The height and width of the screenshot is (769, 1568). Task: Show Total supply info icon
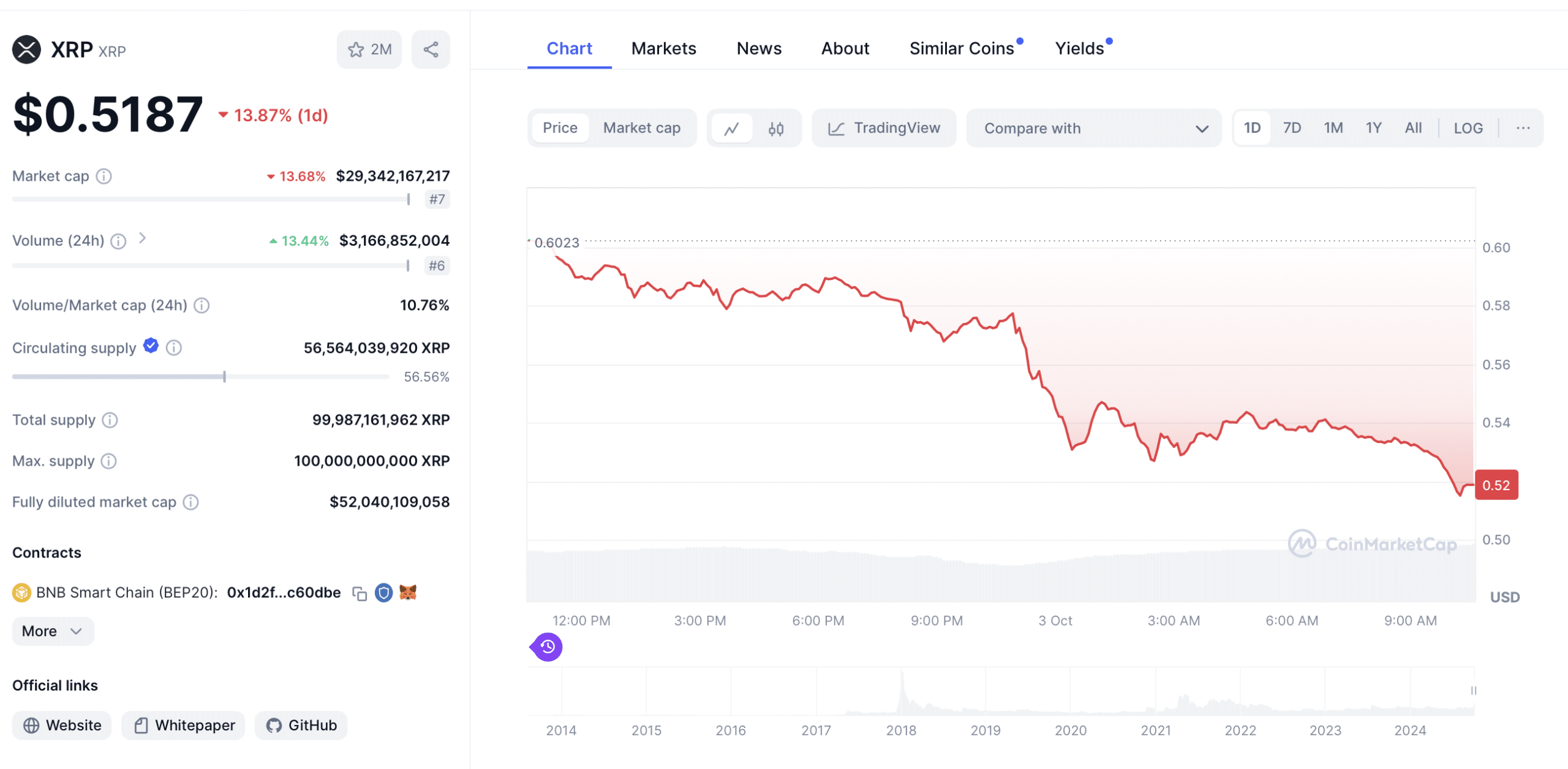[x=110, y=420]
